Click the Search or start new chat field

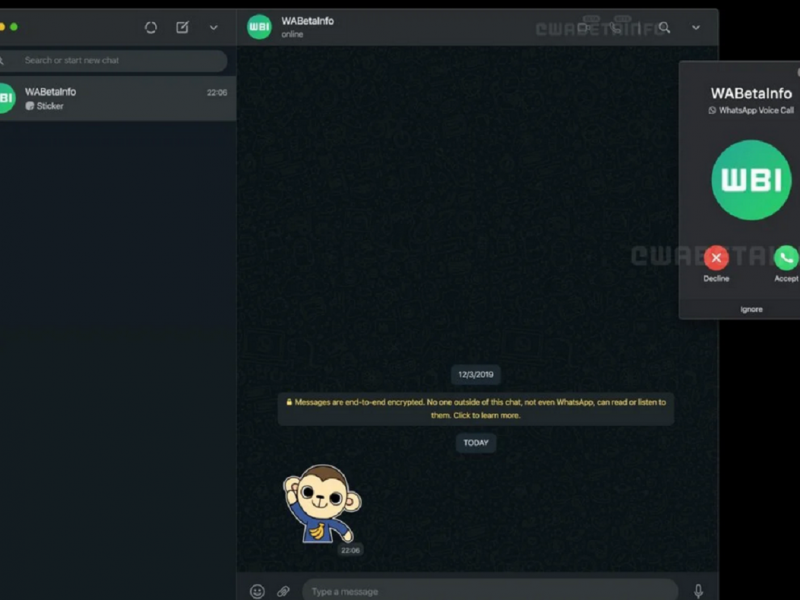coord(113,61)
